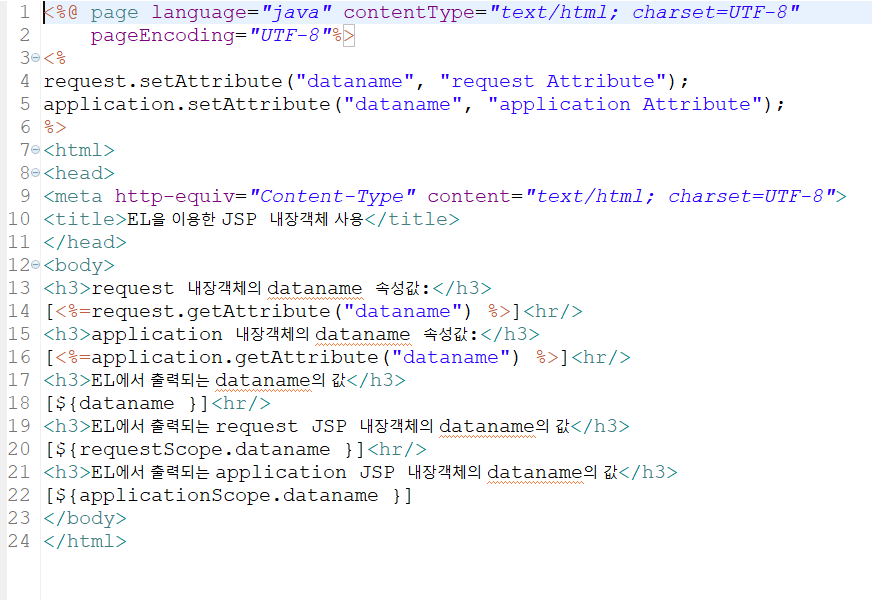This screenshot has height=600, width=872.
Task: Click request.getAttribute expression on line 14
Action: [x=283, y=311]
